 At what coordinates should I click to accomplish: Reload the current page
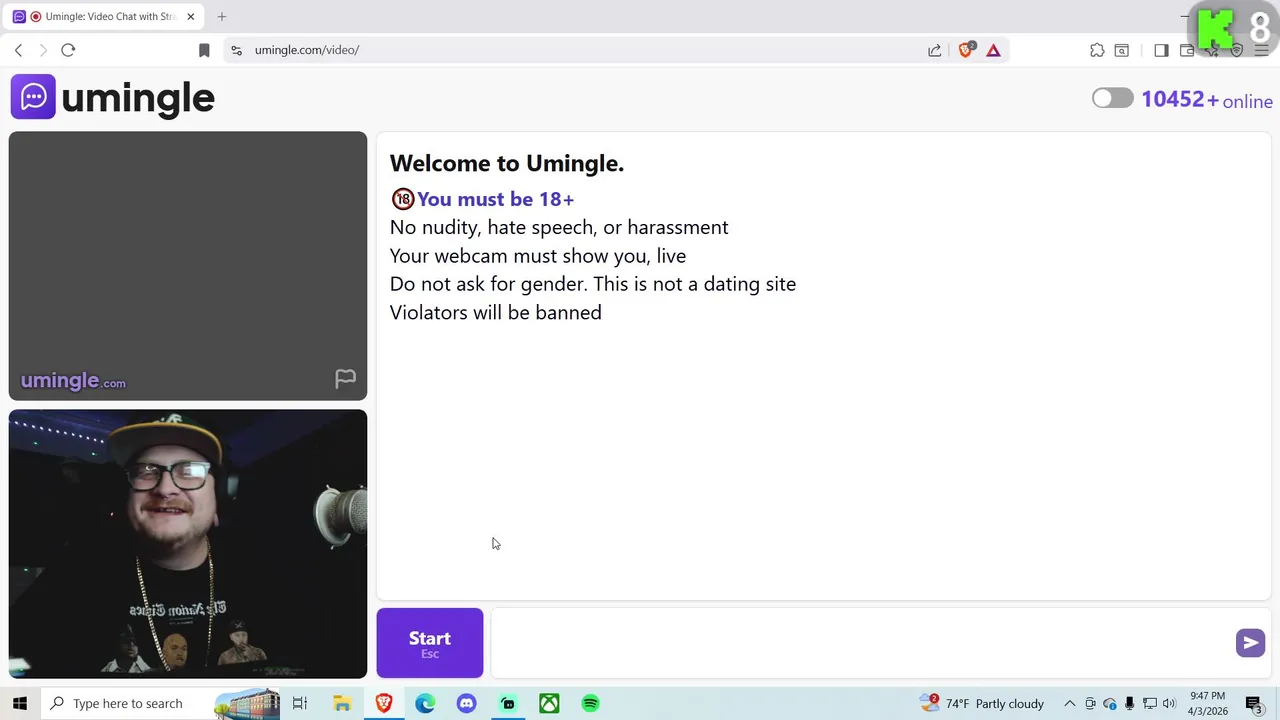click(68, 50)
